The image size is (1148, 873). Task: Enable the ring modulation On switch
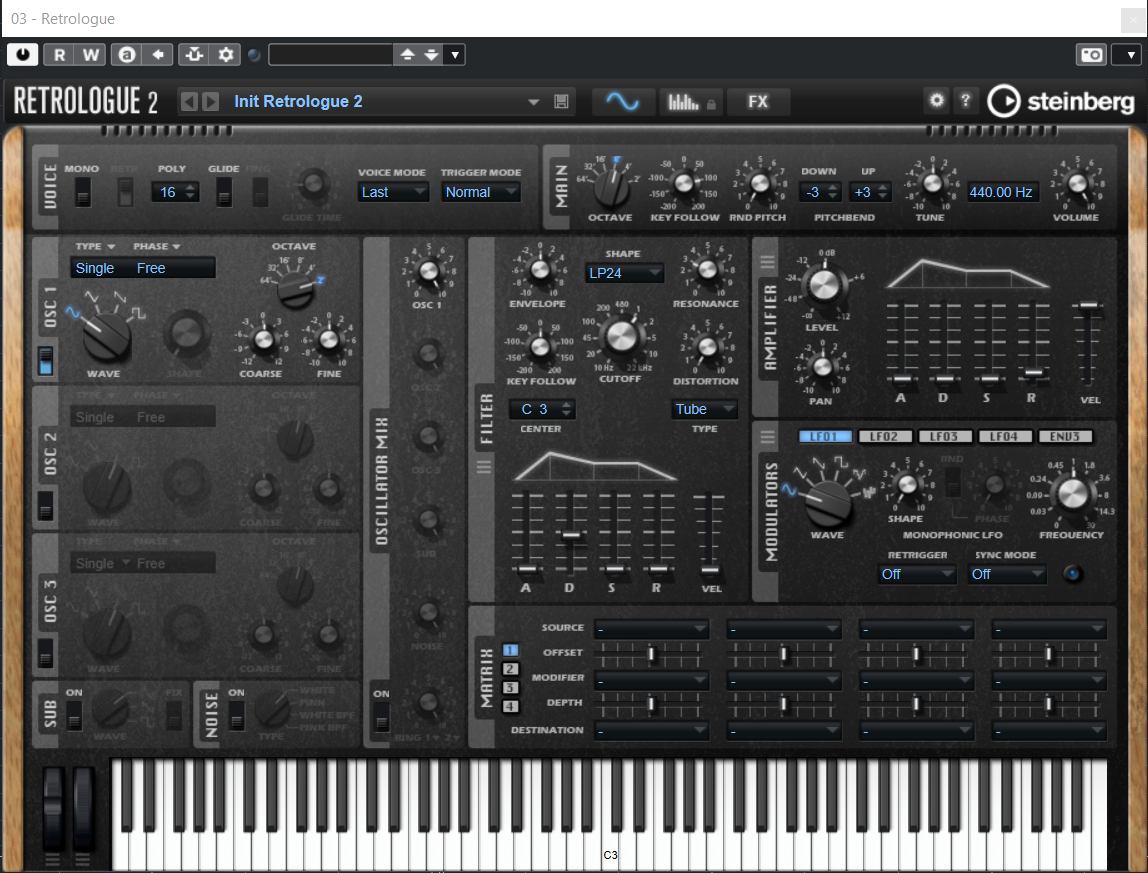pyautogui.click(x=381, y=716)
